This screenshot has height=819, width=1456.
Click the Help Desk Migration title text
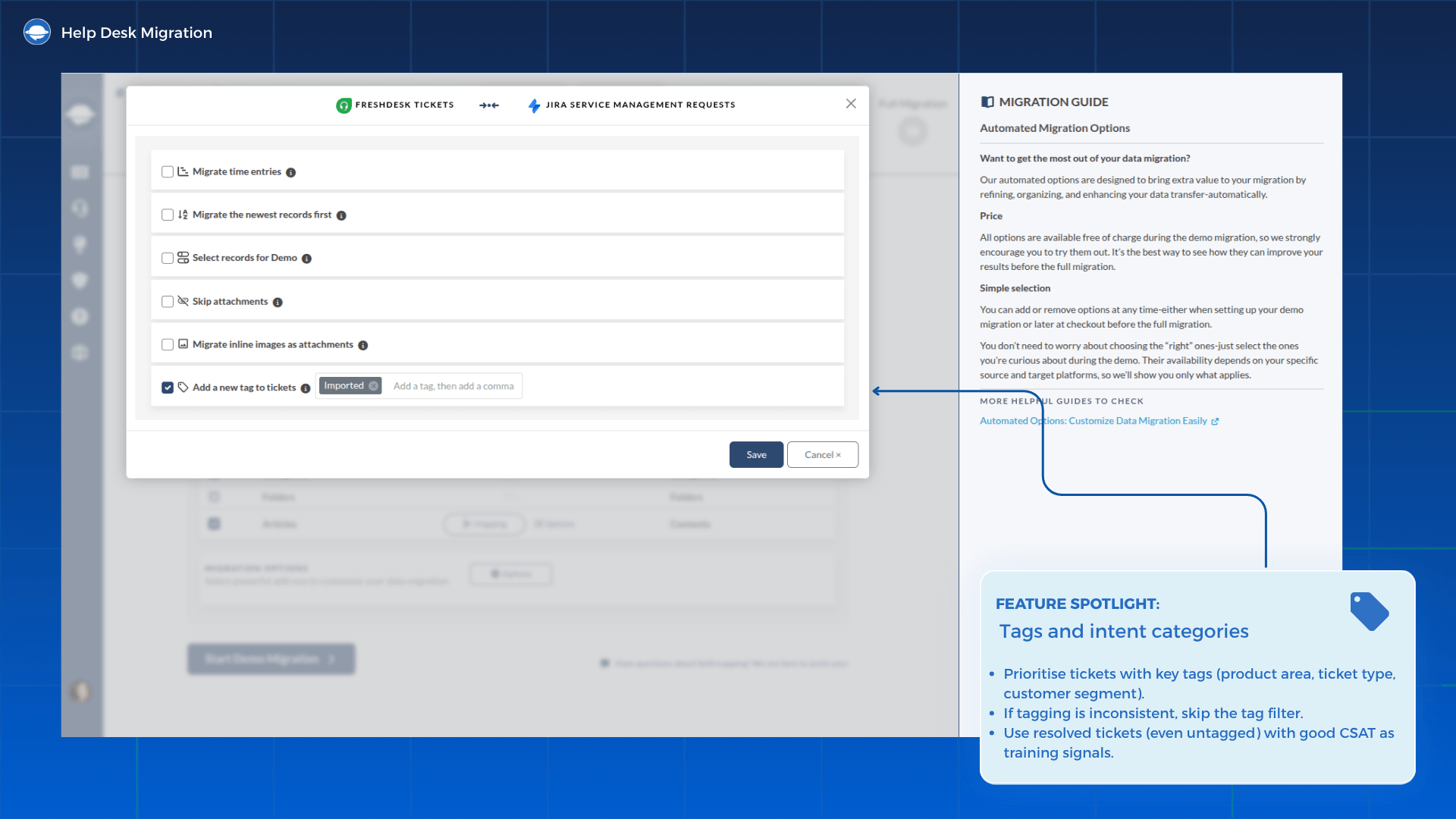pyautogui.click(x=136, y=33)
